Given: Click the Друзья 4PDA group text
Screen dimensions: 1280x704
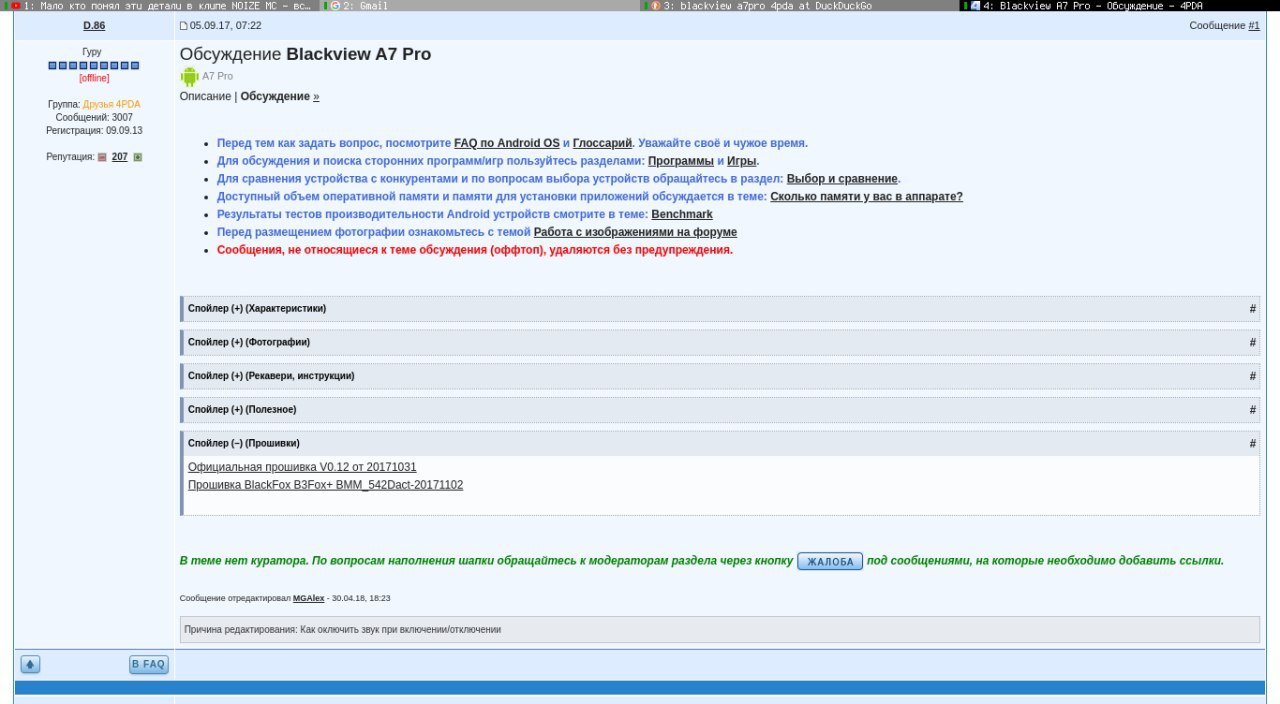Looking at the screenshot, I should point(112,104).
